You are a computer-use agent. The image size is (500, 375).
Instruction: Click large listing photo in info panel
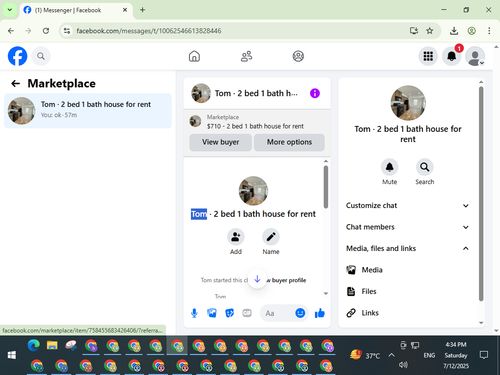(408, 103)
